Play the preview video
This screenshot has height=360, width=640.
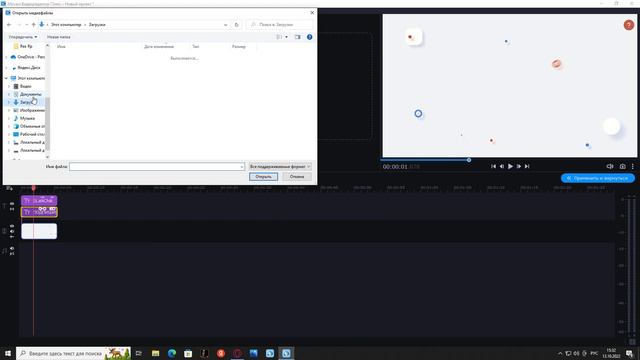pyautogui.click(x=510, y=166)
